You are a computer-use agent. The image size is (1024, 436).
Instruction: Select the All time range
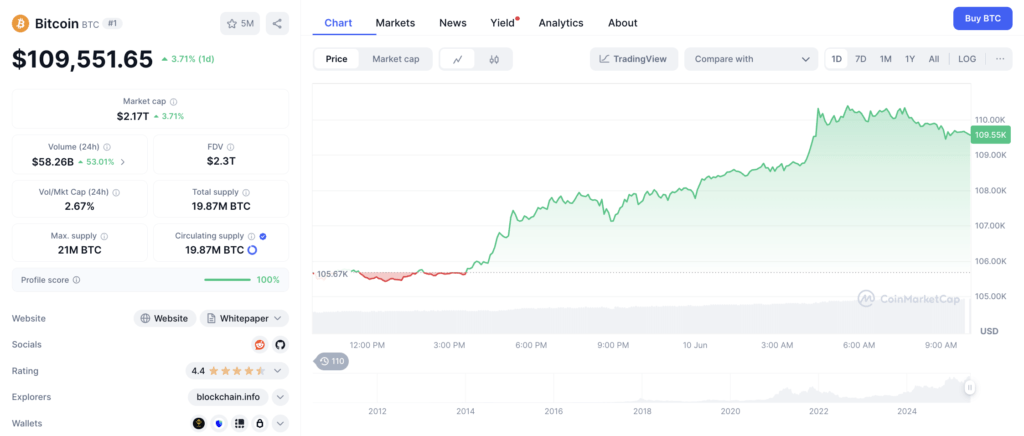(x=934, y=59)
